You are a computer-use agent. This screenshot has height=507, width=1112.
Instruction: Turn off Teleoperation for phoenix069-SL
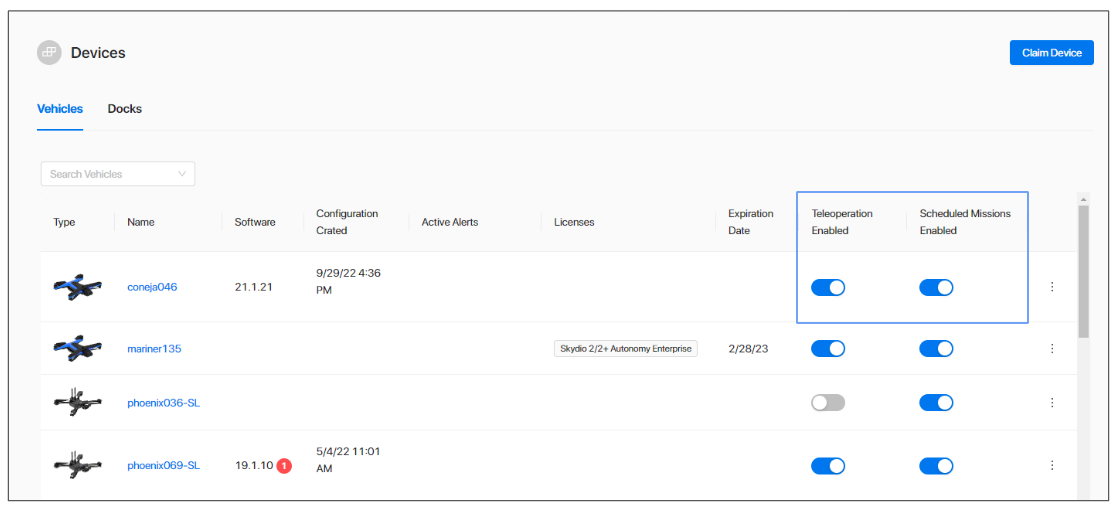point(828,466)
